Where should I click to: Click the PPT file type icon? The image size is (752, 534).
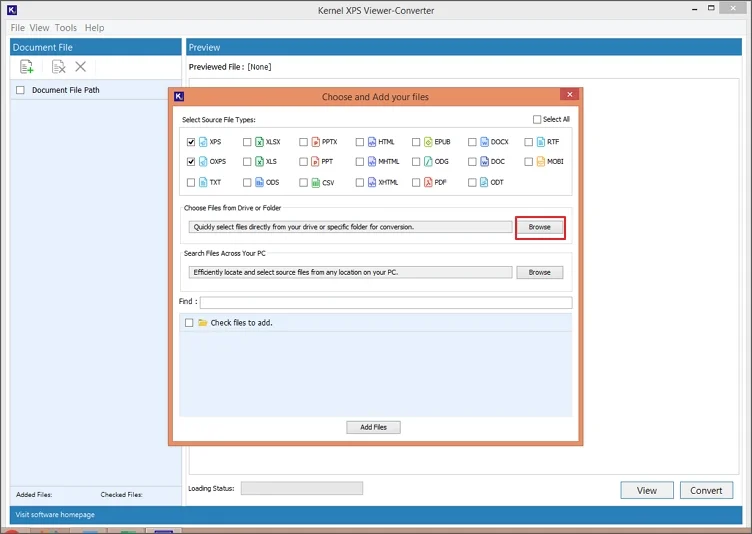point(316,162)
